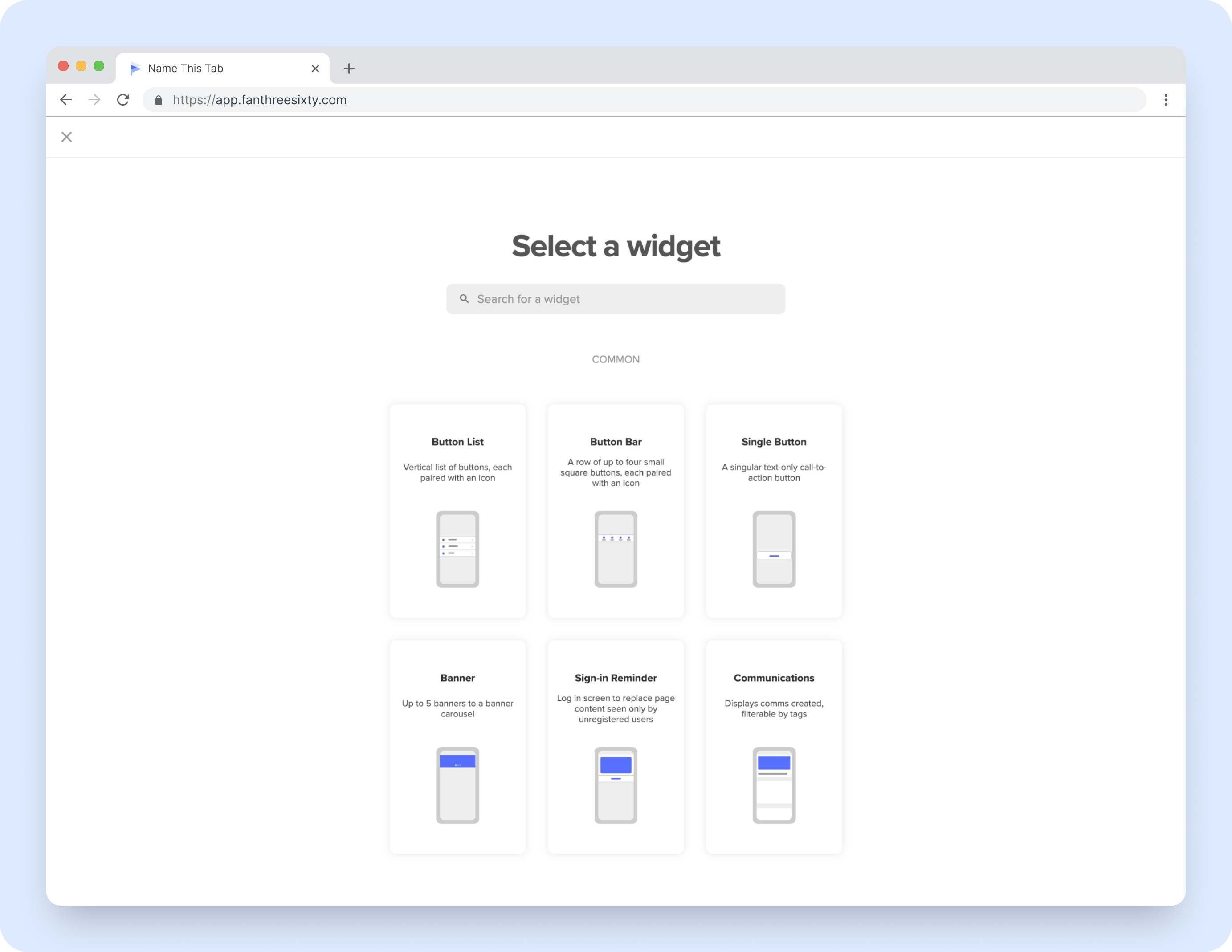Click the browser forward arrow

tap(95, 100)
